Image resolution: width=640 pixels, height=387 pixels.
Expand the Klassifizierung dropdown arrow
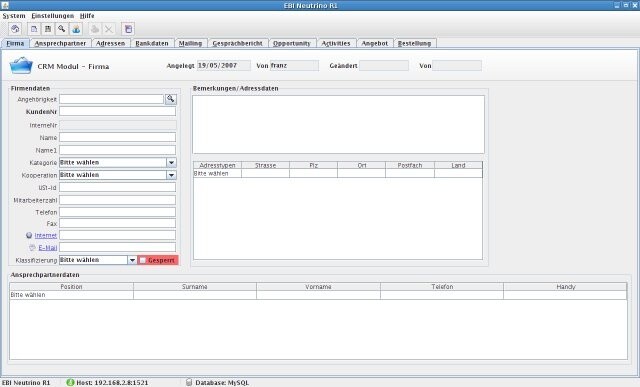[132, 260]
